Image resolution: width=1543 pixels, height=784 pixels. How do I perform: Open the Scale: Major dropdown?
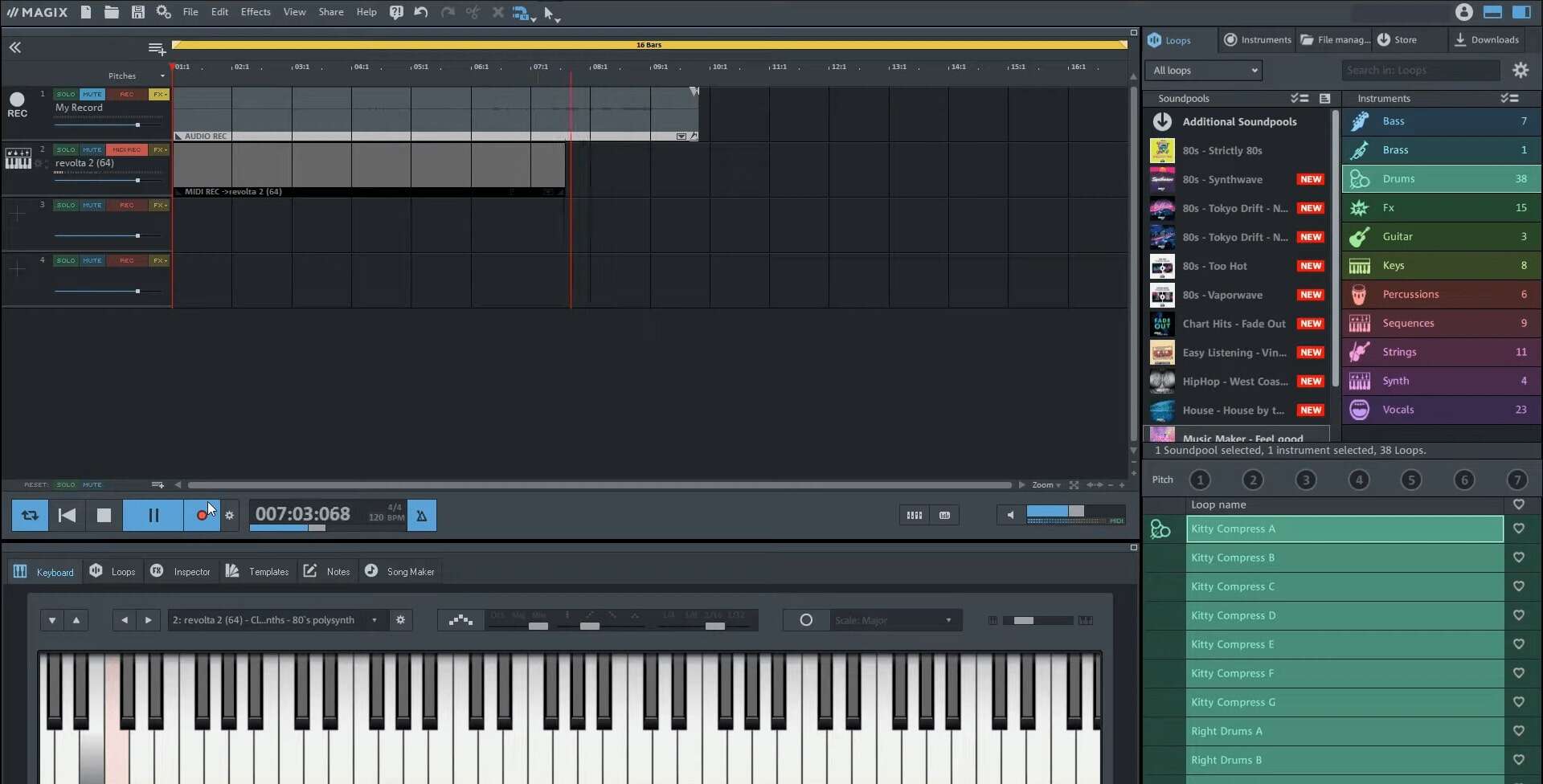coord(894,619)
